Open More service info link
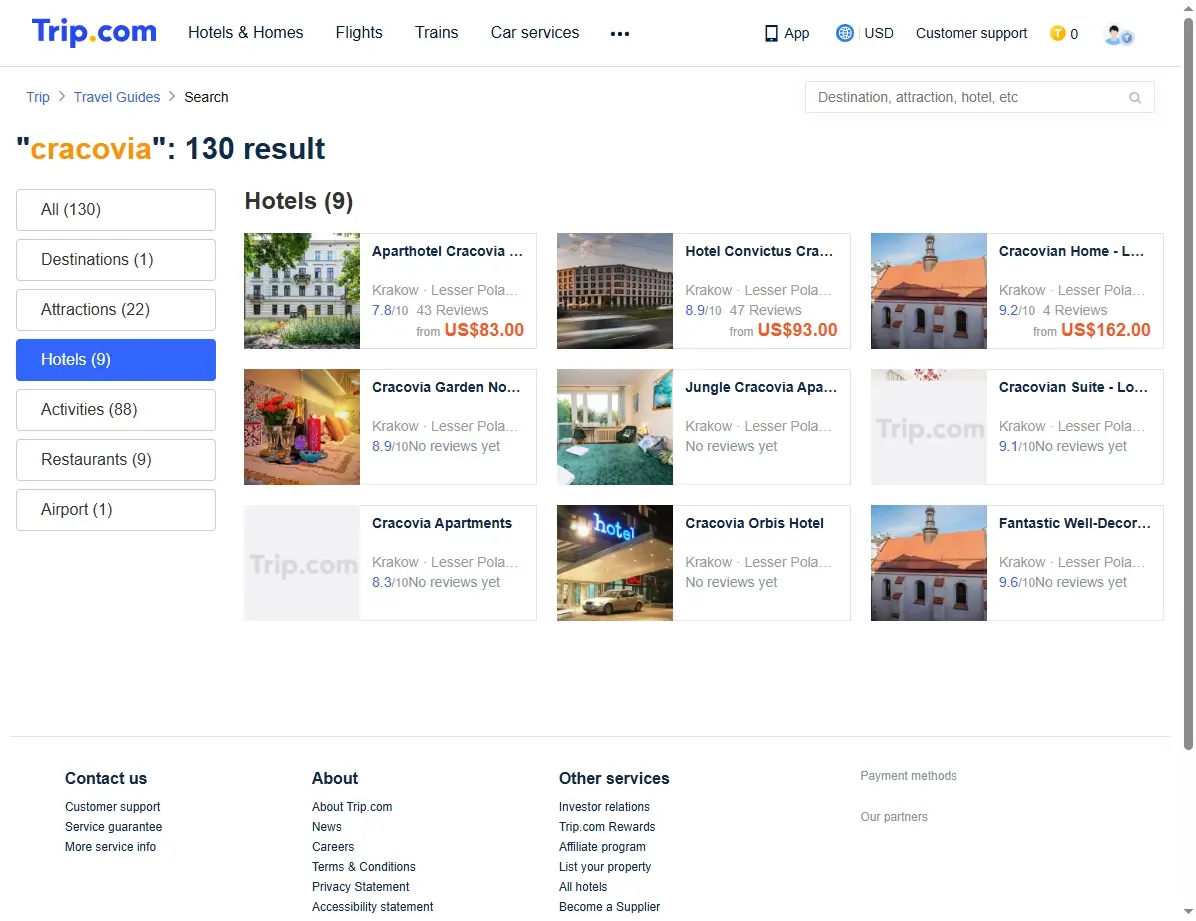 111,846
